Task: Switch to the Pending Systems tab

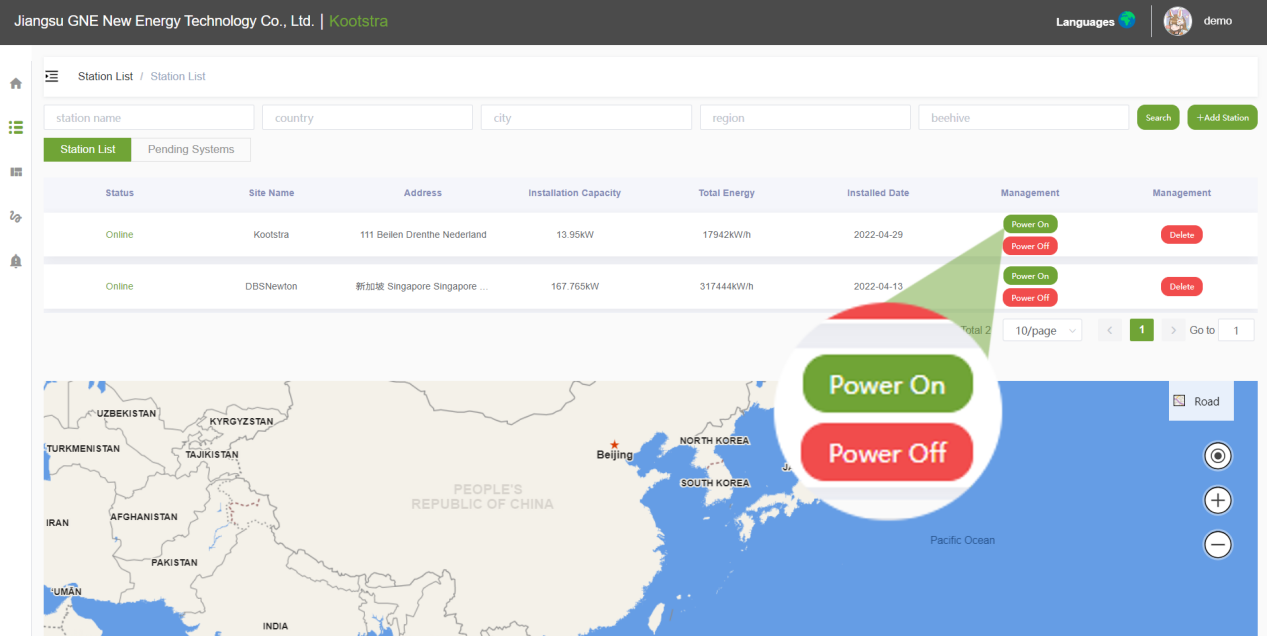Action: pos(191,150)
